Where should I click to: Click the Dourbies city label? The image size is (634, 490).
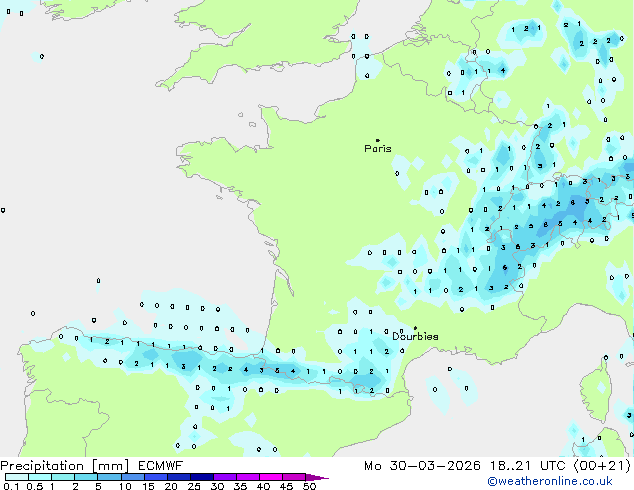[415, 336]
